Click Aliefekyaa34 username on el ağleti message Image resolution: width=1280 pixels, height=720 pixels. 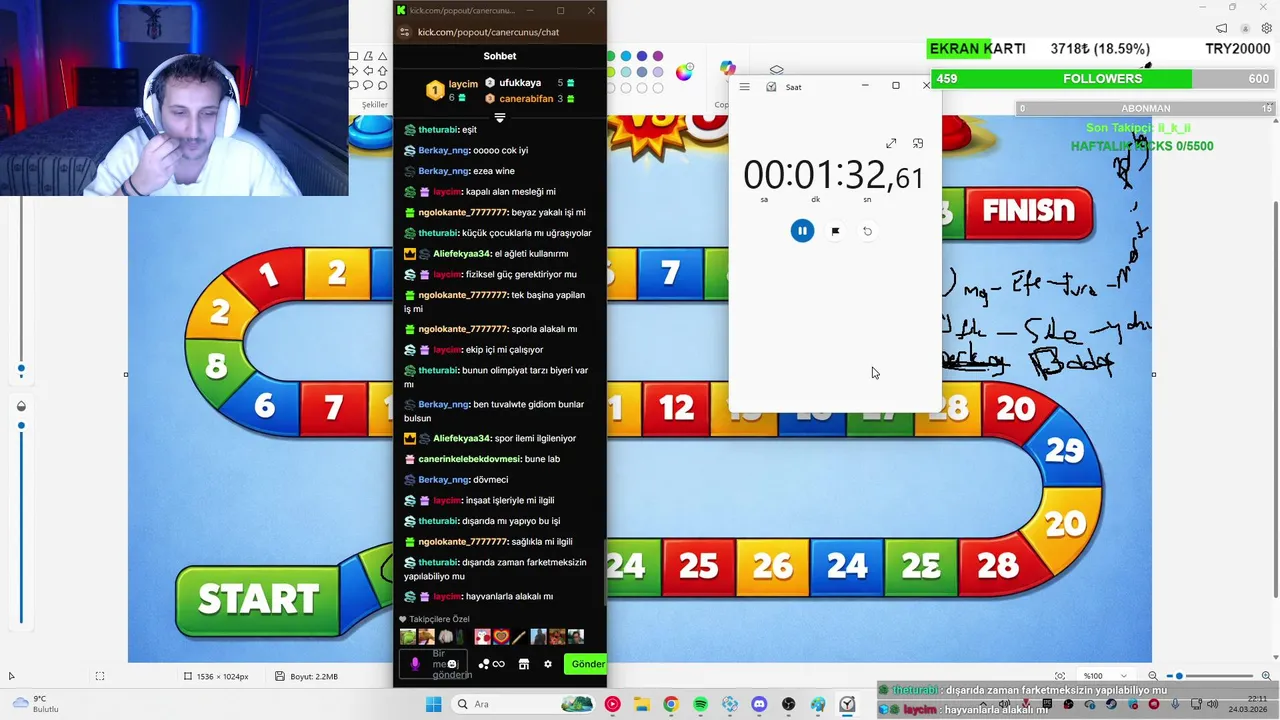click(x=462, y=254)
